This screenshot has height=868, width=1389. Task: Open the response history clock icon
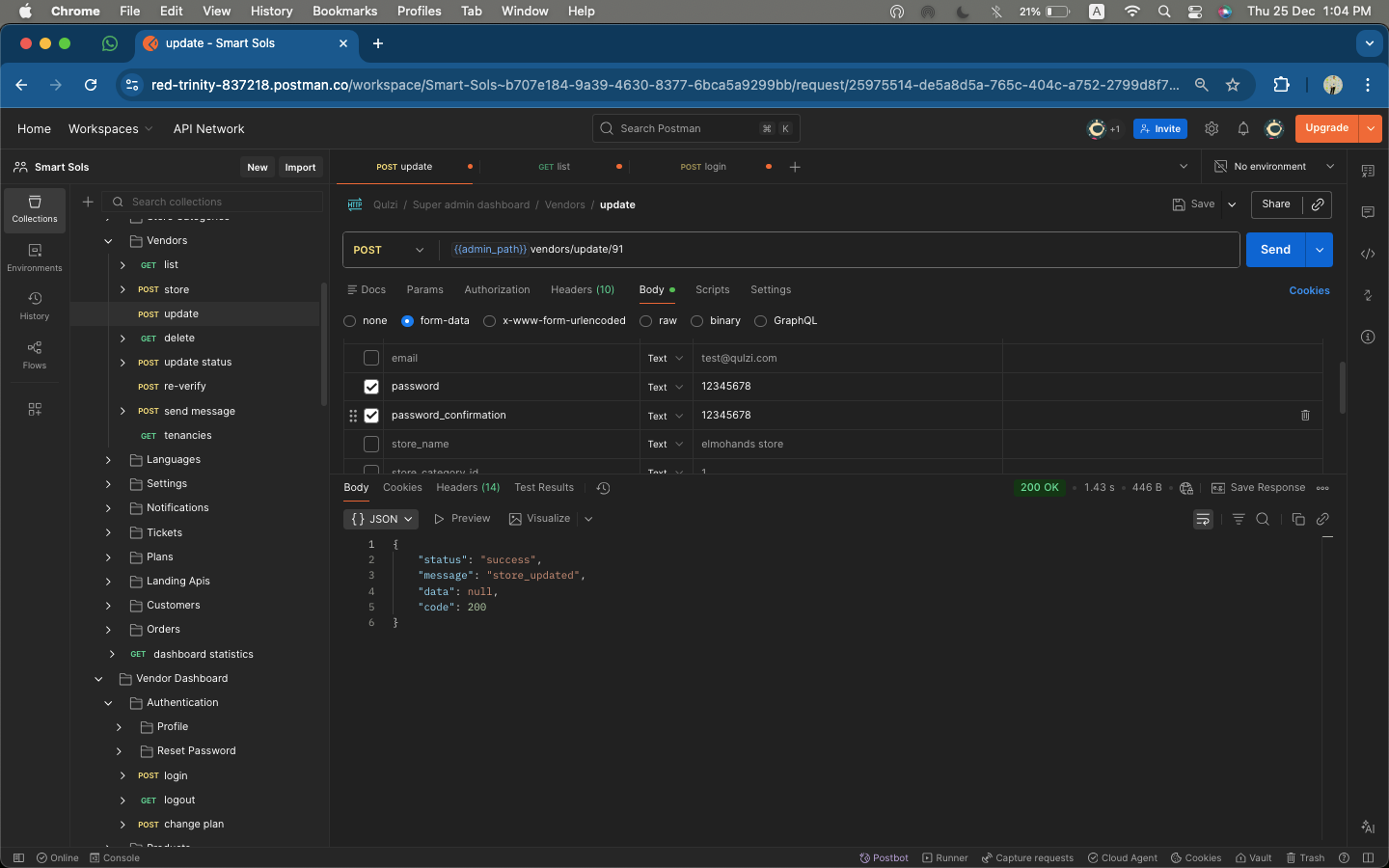point(603,488)
